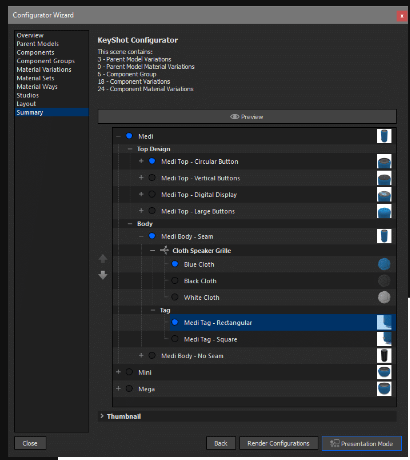Select Medi Tag - Square radio button
Screen dimensions: 410x460
[x=175, y=339]
